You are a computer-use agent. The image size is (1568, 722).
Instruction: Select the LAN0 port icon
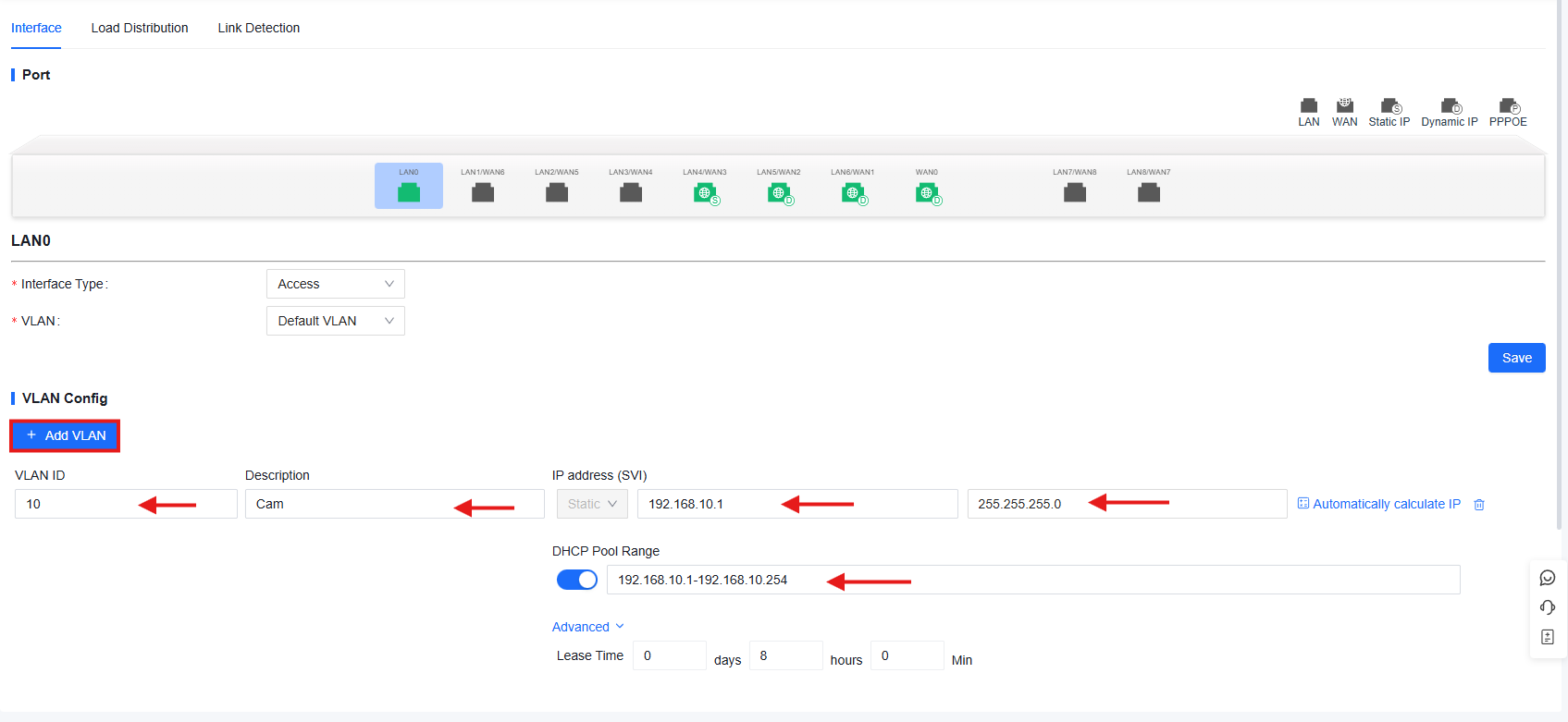(408, 191)
